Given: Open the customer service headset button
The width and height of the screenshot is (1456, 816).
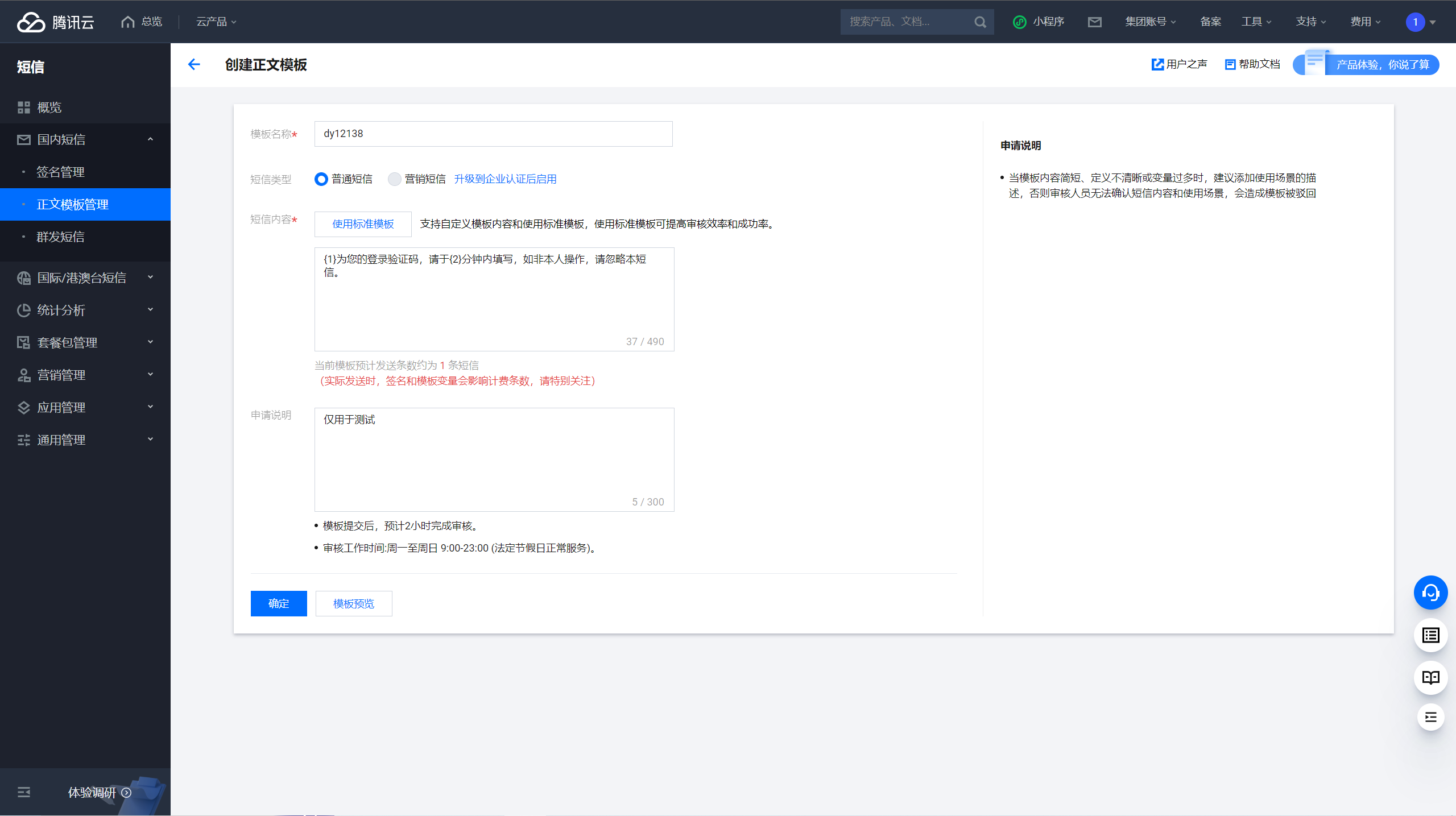Looking at the screenshot, I should (x=1430, y=593).
